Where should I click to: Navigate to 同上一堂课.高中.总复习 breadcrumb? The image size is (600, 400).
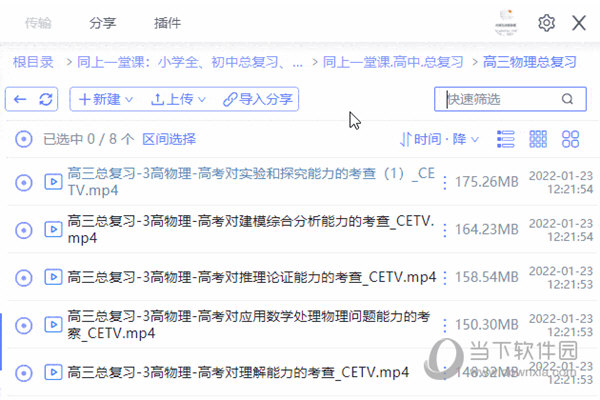click(x=393, y=62)
